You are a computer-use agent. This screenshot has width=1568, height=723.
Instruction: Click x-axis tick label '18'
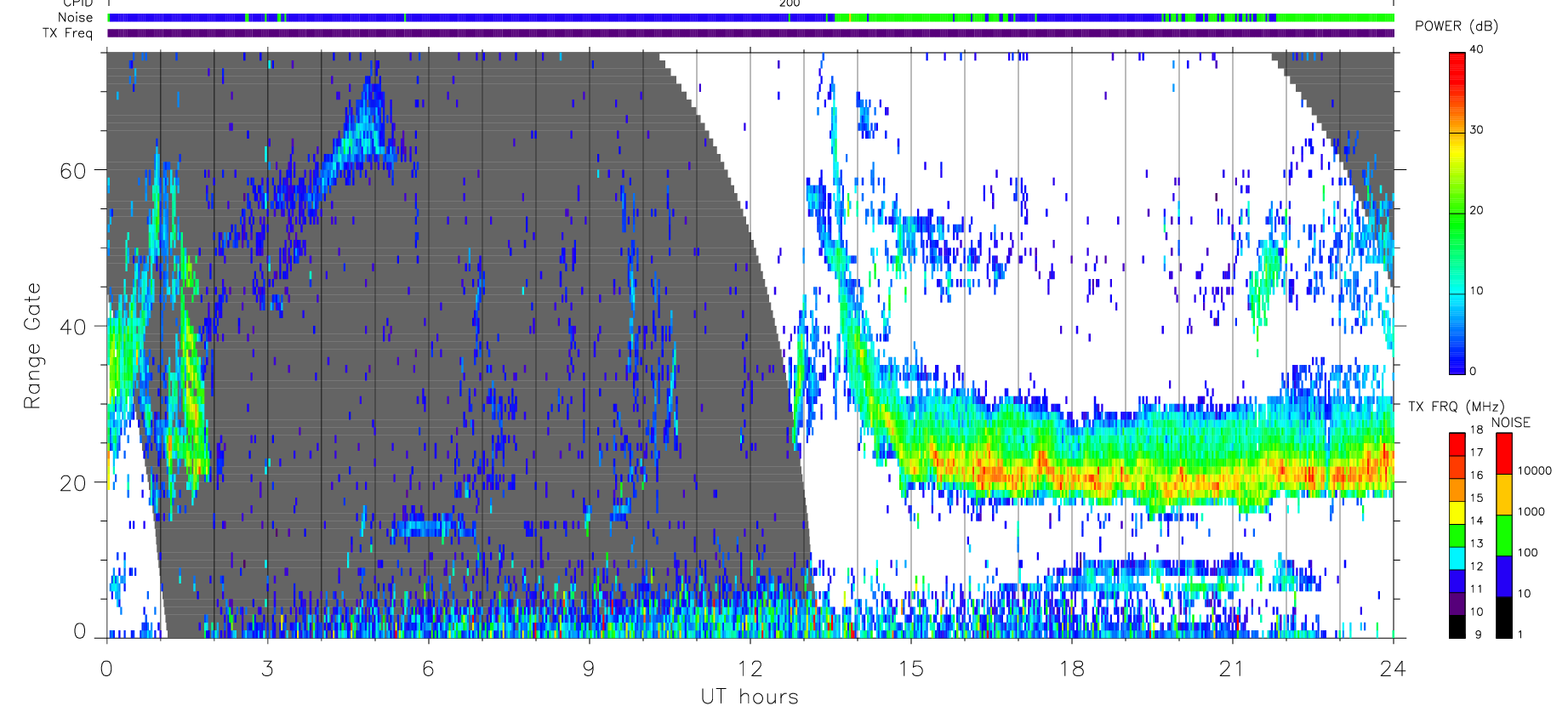click(x=1072, y=669)
